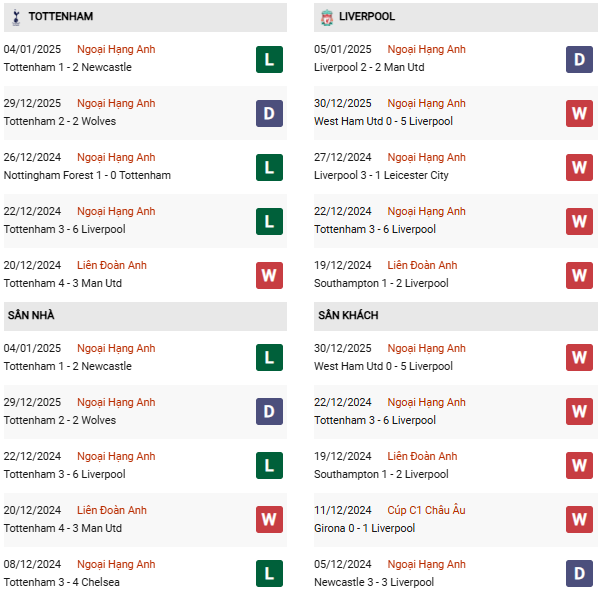Click the W badge for Tottenham 4-3 Man Utd in the top Tottenham list
600x596 pixels.
tap(269, 275)
